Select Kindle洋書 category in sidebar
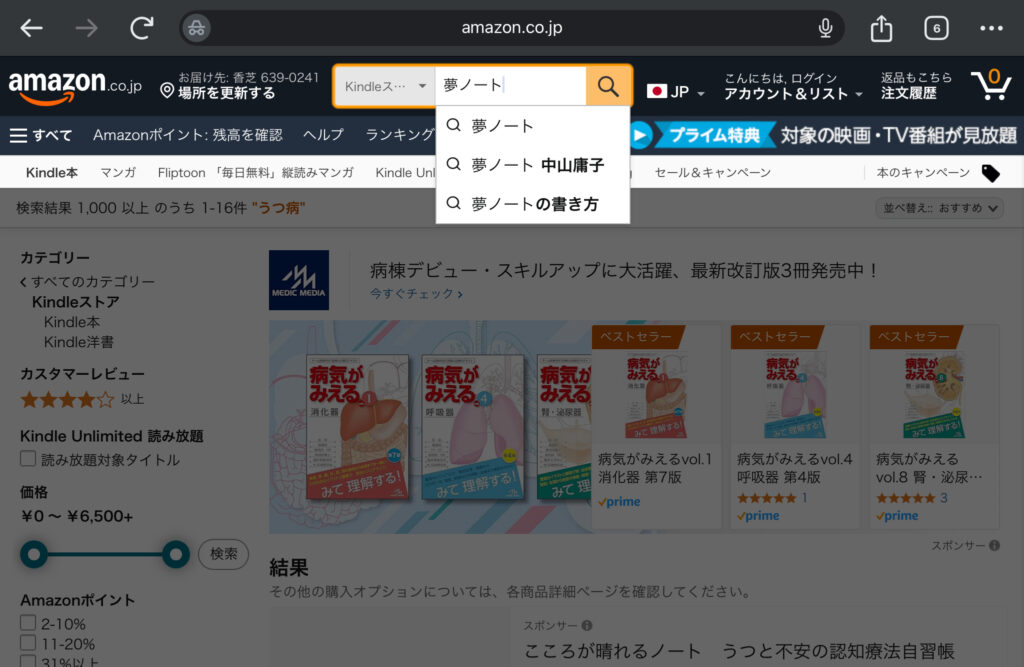The image size is (1024, 667). pos(78,342)
